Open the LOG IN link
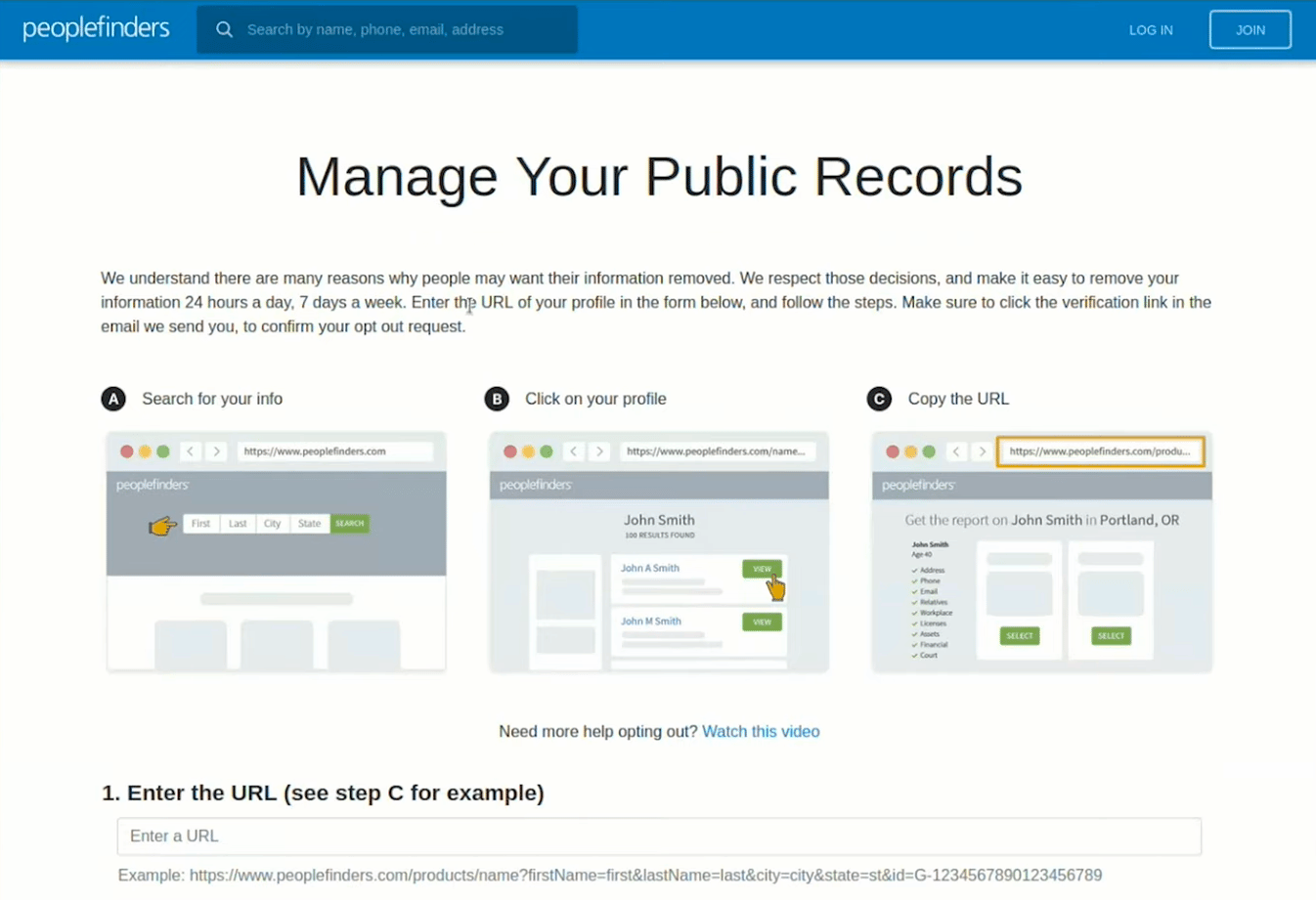 point(1151,30)
